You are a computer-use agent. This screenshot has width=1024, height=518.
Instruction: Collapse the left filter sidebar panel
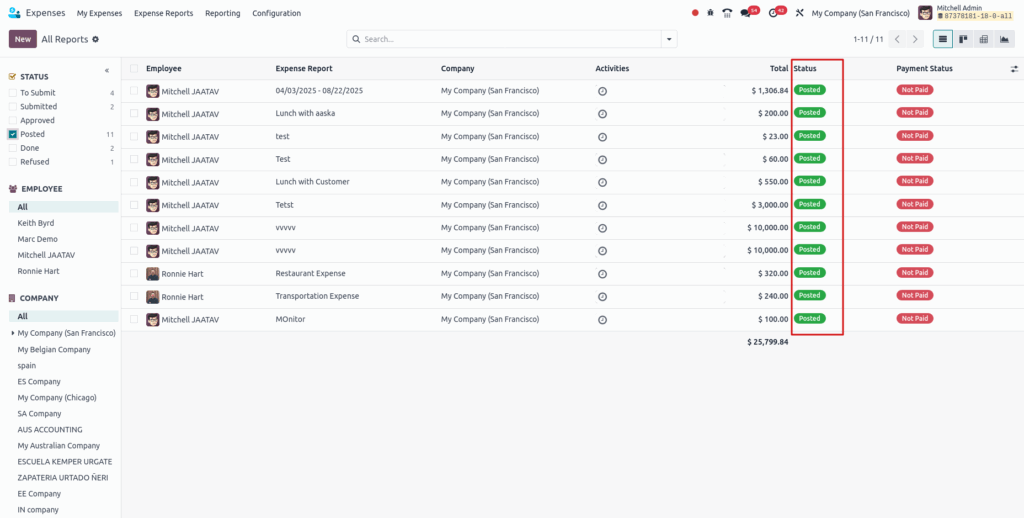[107, 71]
